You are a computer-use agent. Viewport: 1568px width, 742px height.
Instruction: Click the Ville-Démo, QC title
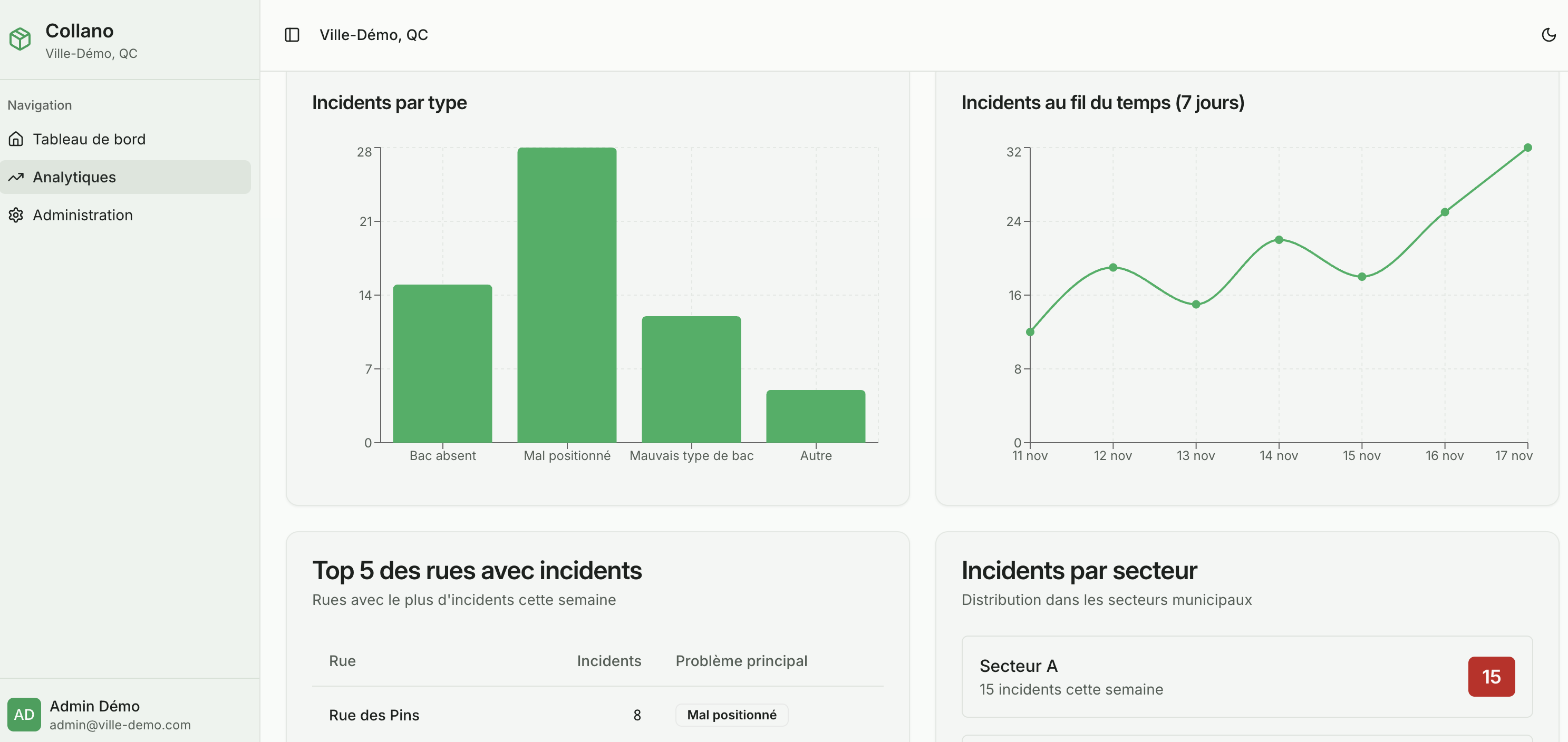click(374, 35)
